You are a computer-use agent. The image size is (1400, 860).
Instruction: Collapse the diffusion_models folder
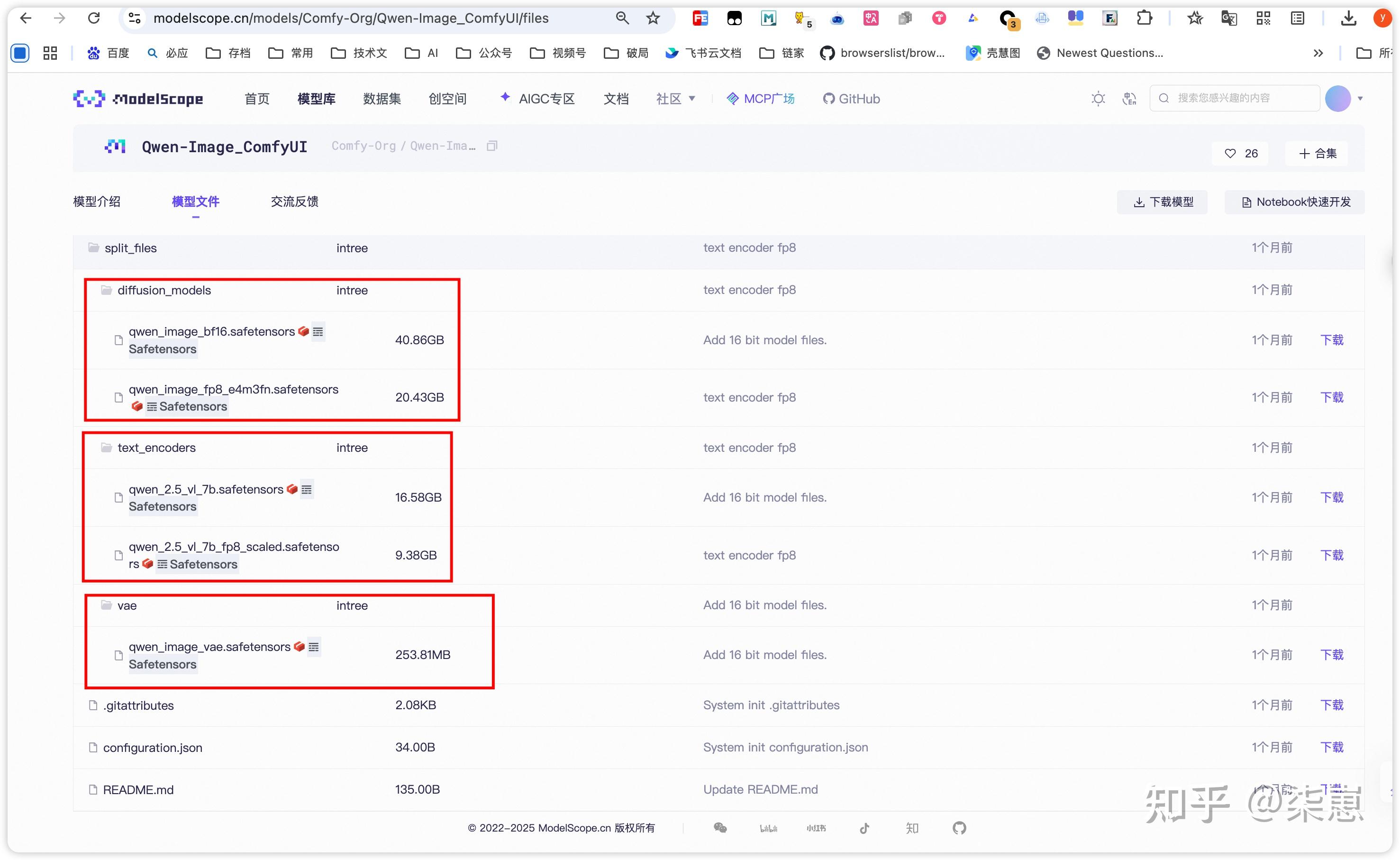pyautogui.click(x=164, y=291)
